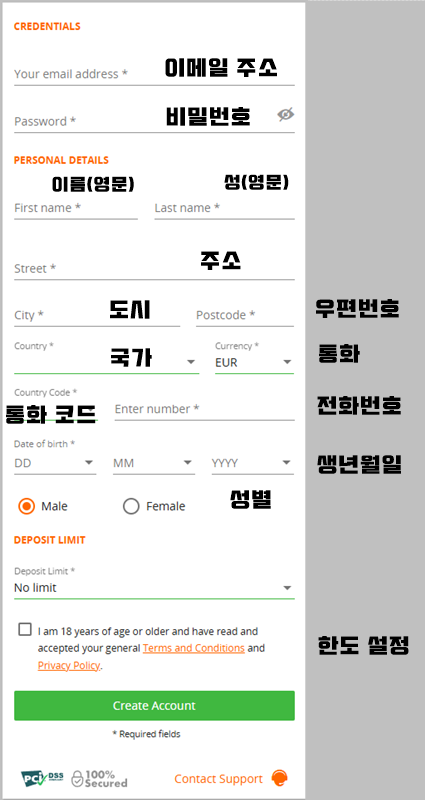
Task: Click the Enter number phone field
Action: (205, 409)
